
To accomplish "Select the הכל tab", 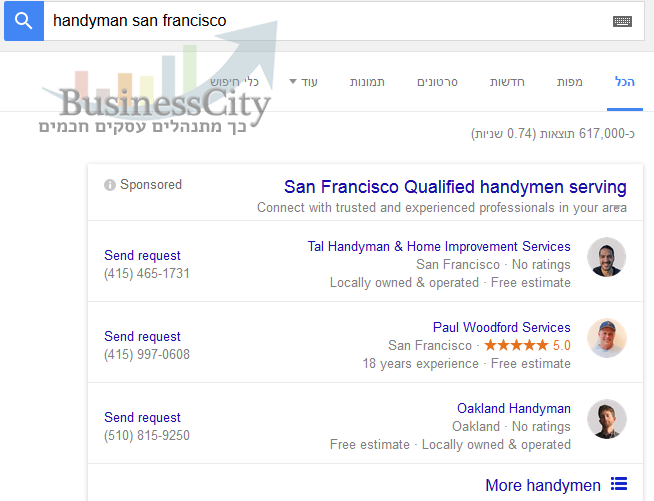I will pyautogui.click(x=625, y=82).
